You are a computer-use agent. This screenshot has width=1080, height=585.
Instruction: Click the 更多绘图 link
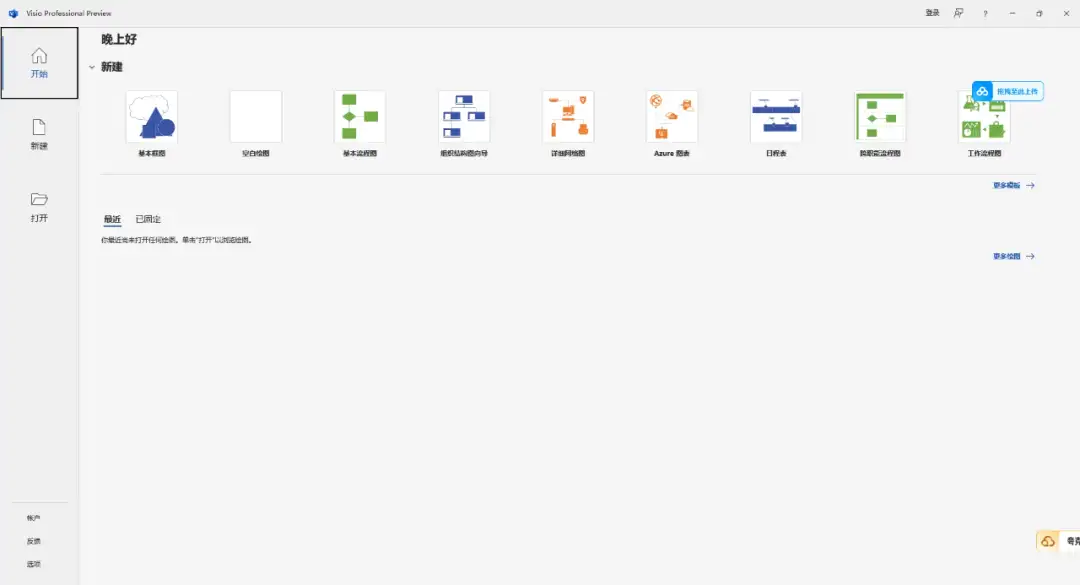coord(1013,257)
